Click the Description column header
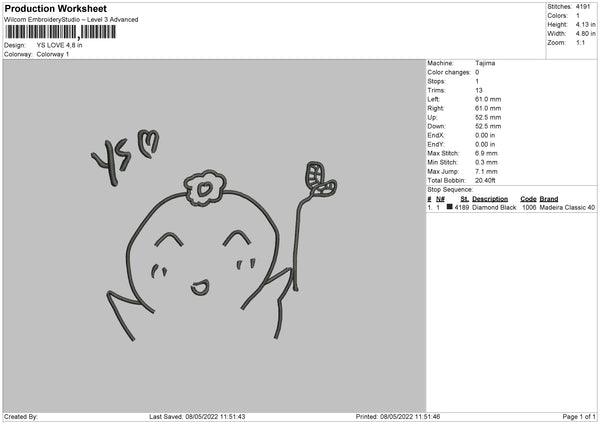 click(490, 199)
